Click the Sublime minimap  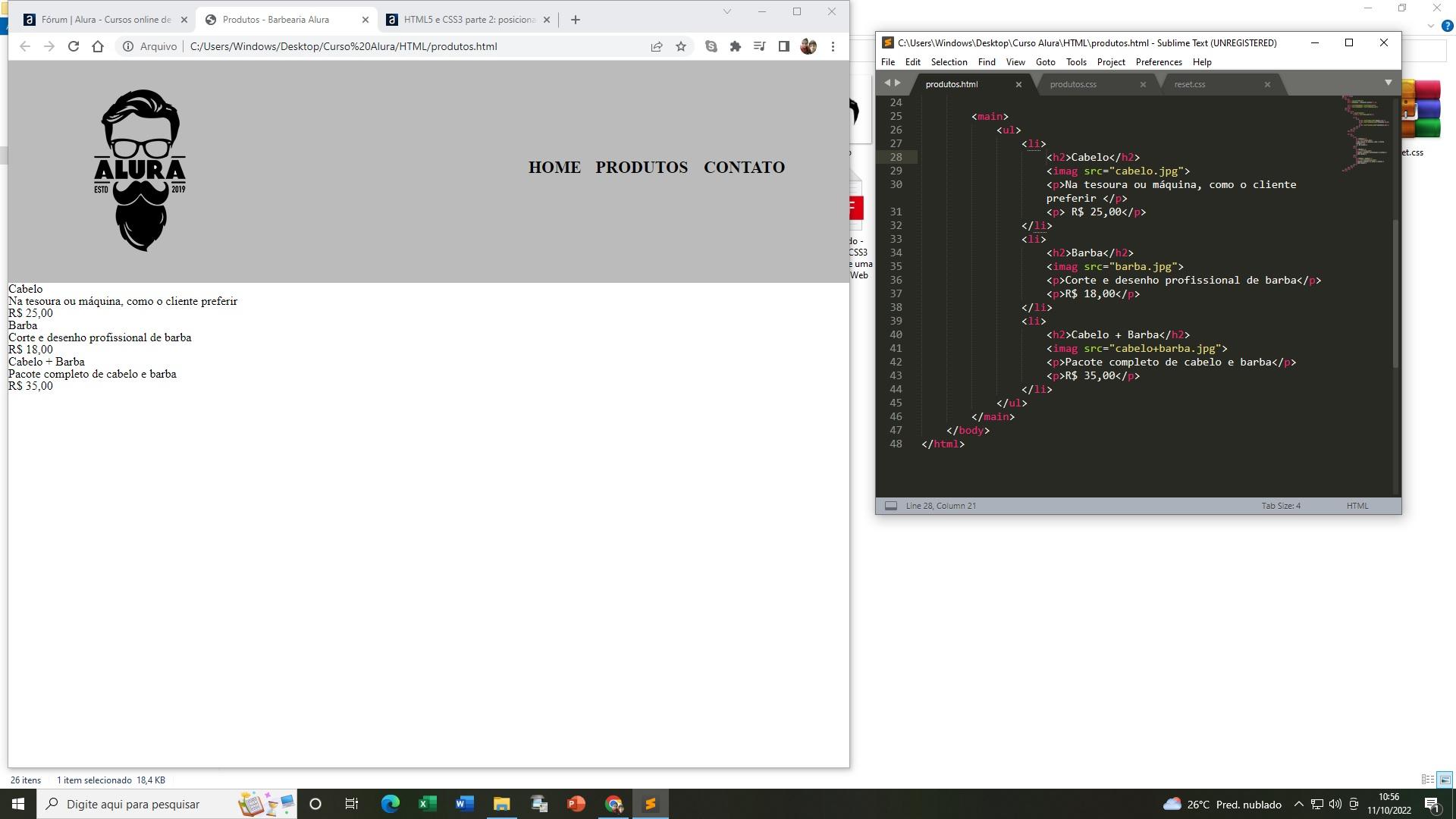1367,133
